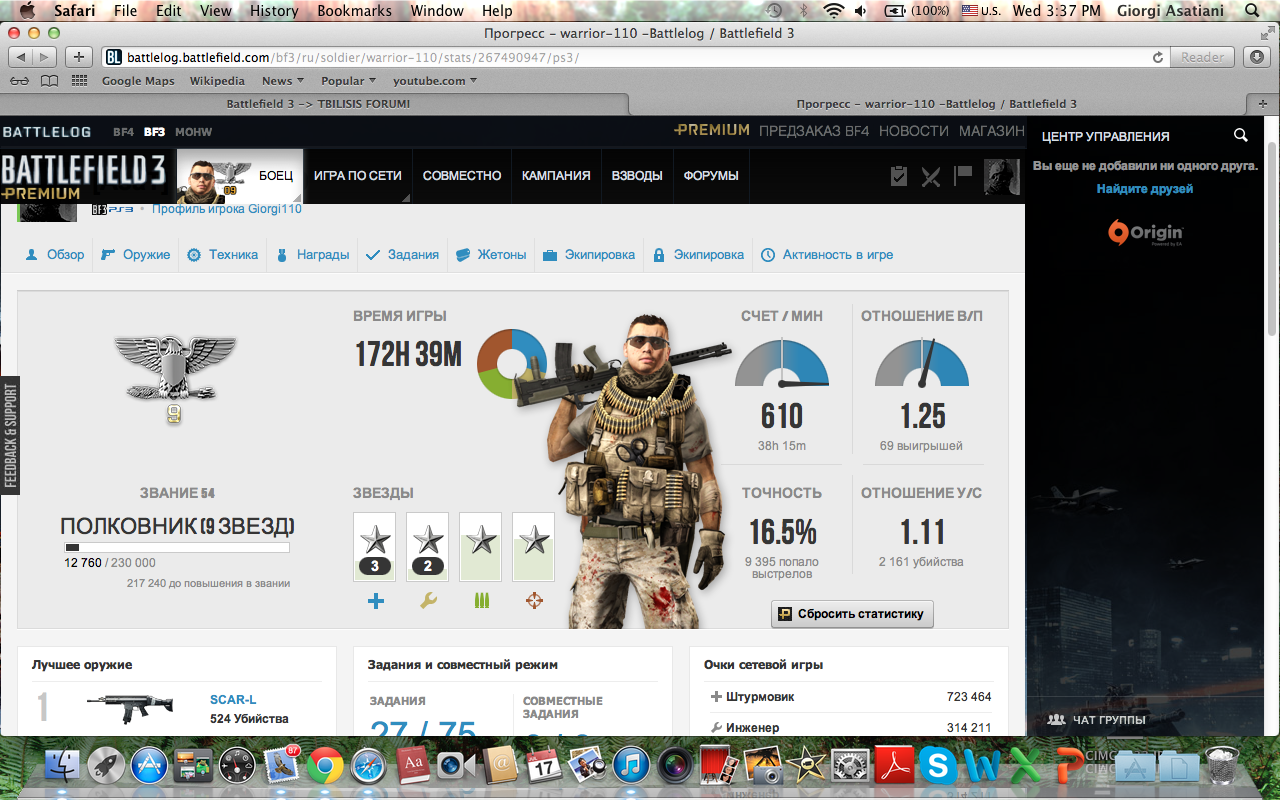This screenshot has height=800, width=1280.
Task: Open the МАГАЗИН store link
Action: pyautogui.click(x=992, y=131)
